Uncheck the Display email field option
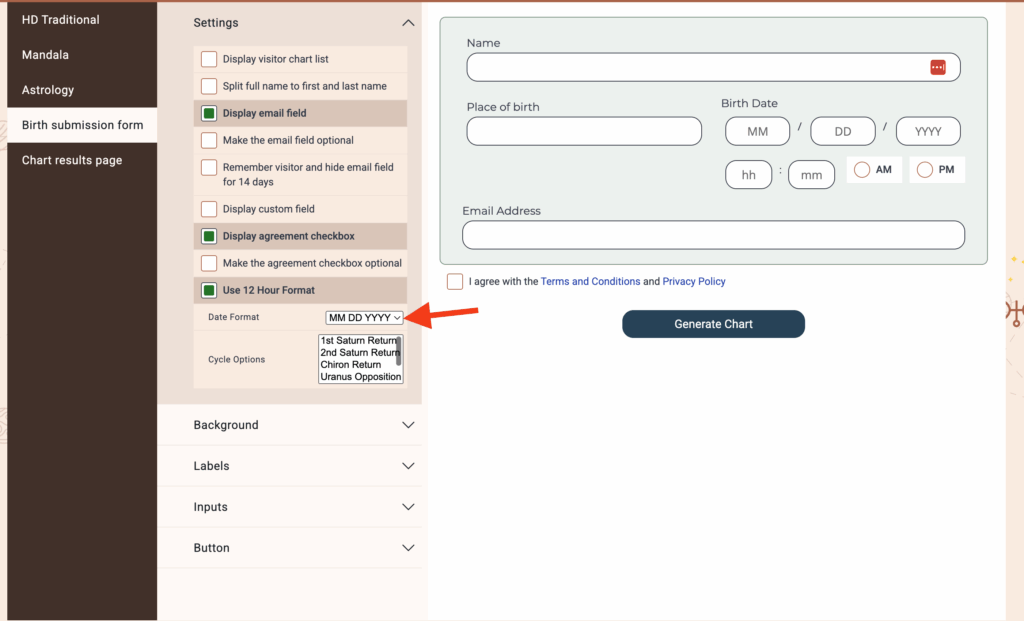Viewport: 1024px width, 621px height. pyautogui.click(x=209, y=113)
